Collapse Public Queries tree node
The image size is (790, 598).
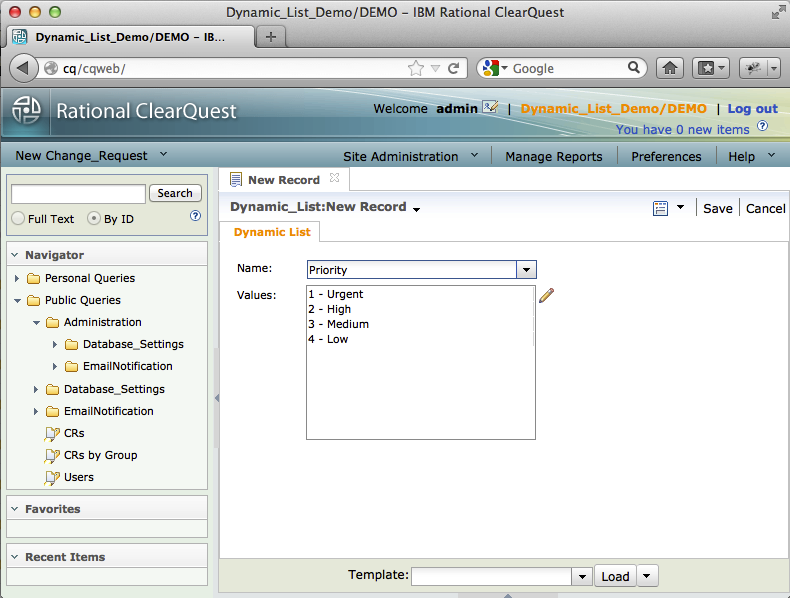point(17,300)
